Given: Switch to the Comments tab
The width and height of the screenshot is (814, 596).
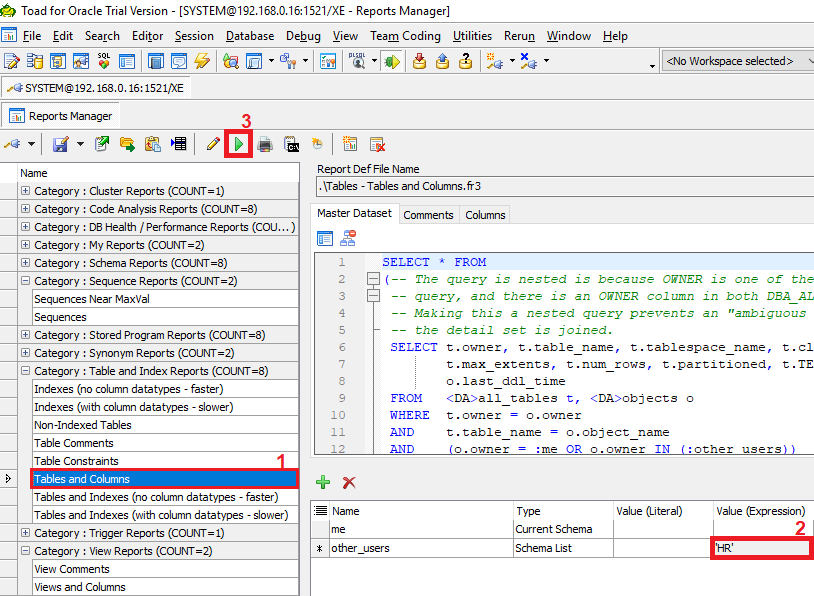Looking at the screenshot, I should [x=428, y=215].
